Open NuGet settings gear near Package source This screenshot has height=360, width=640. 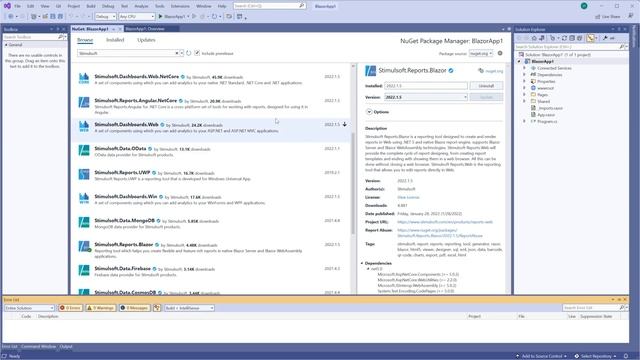point(500,53)
